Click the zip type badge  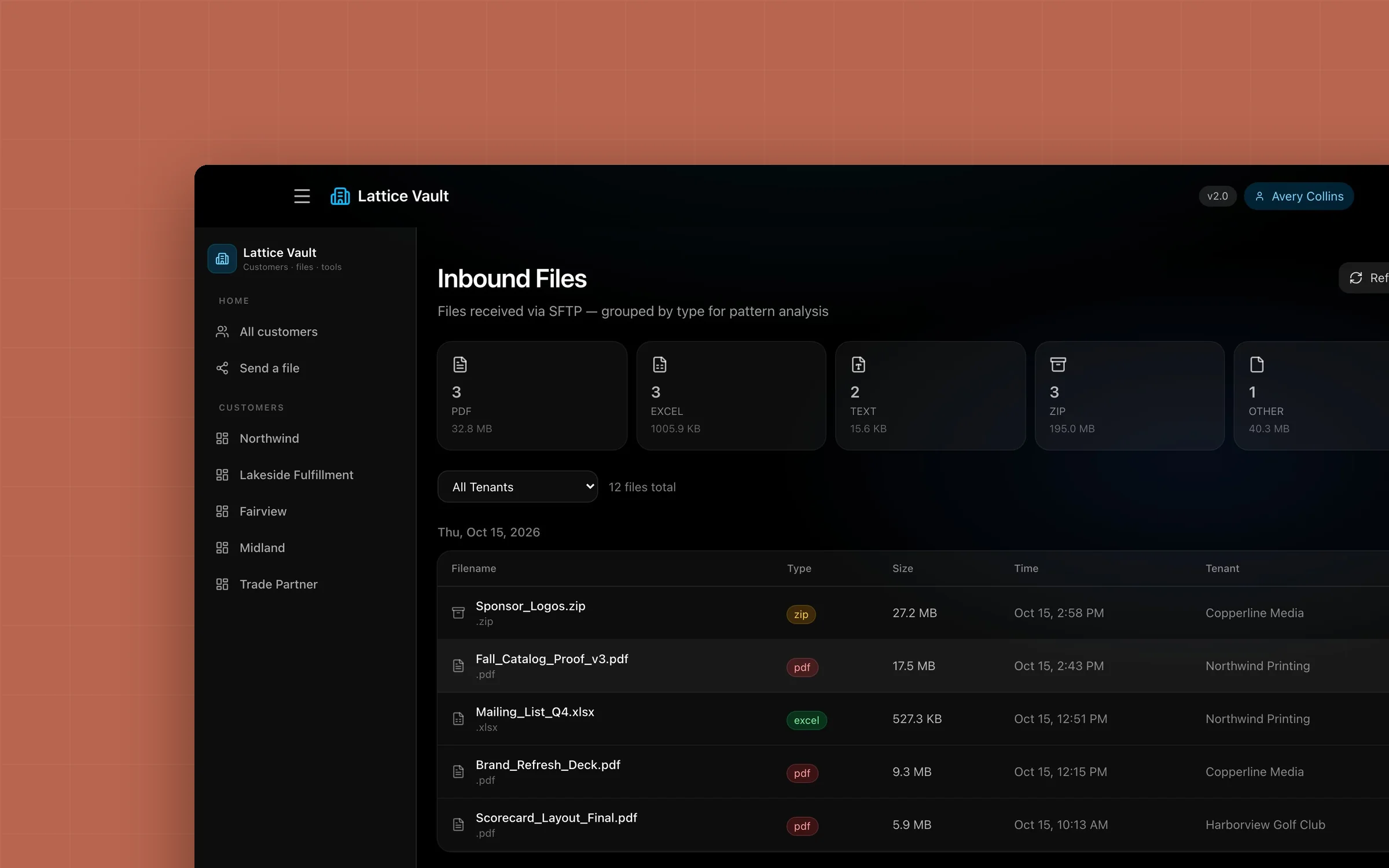point(801,614)
